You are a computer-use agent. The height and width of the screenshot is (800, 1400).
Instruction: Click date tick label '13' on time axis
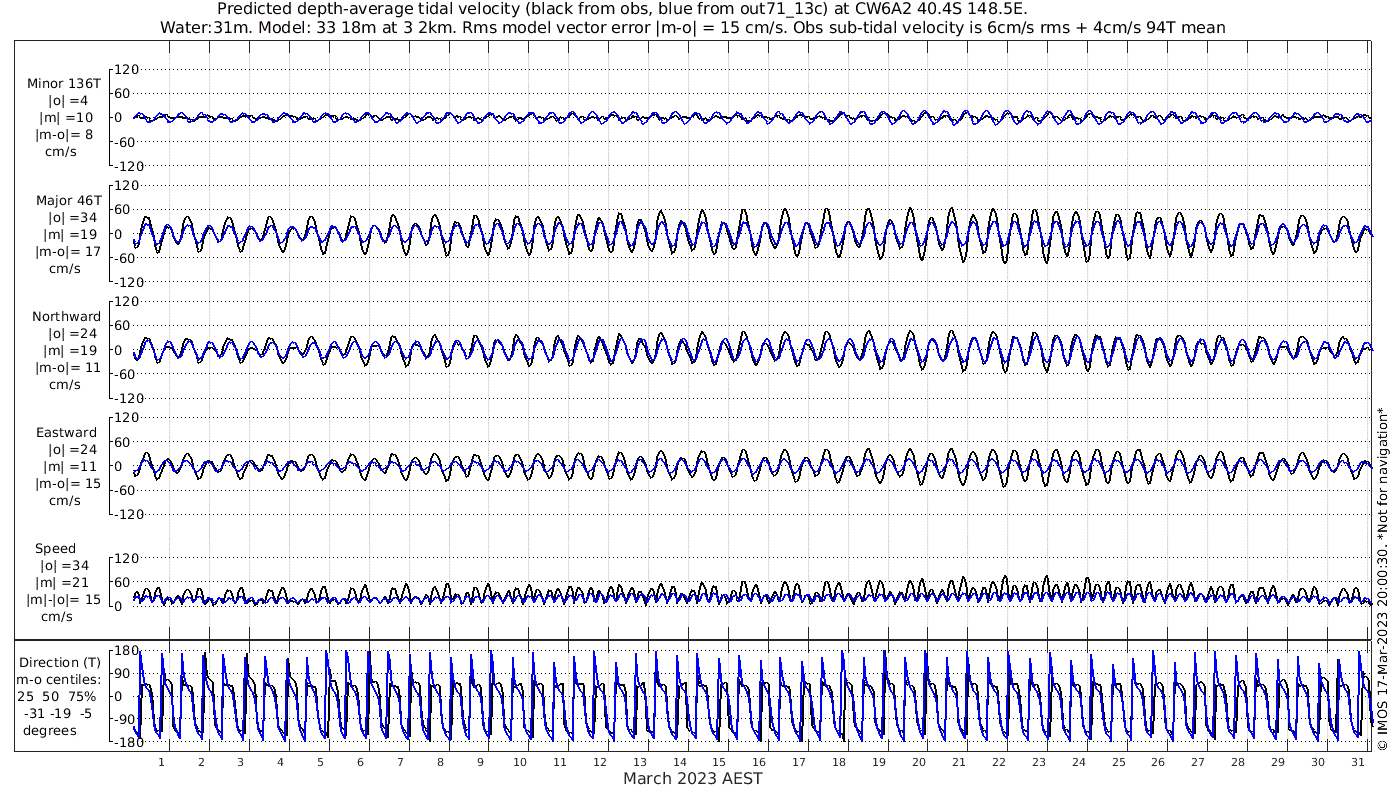(x=639, y=762)
